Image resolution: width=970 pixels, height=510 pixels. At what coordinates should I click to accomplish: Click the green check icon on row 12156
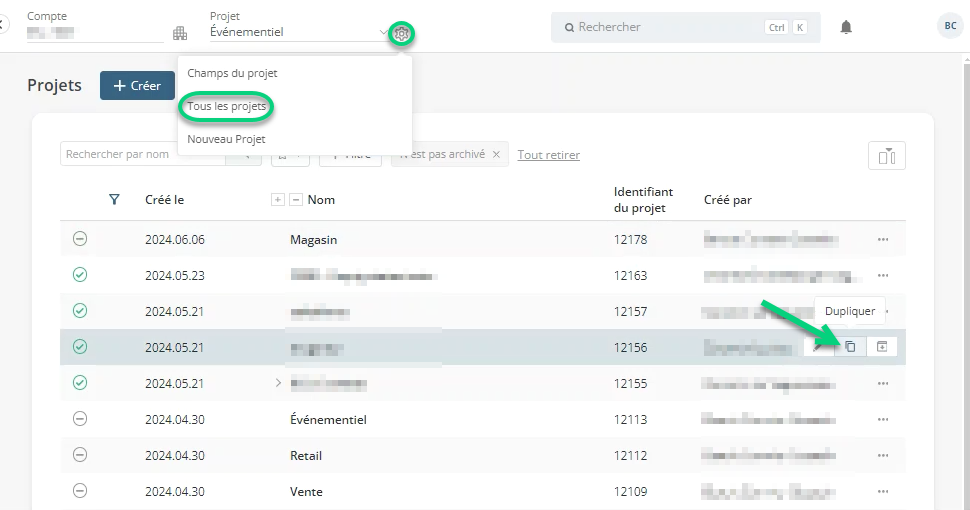coord(80,347)
